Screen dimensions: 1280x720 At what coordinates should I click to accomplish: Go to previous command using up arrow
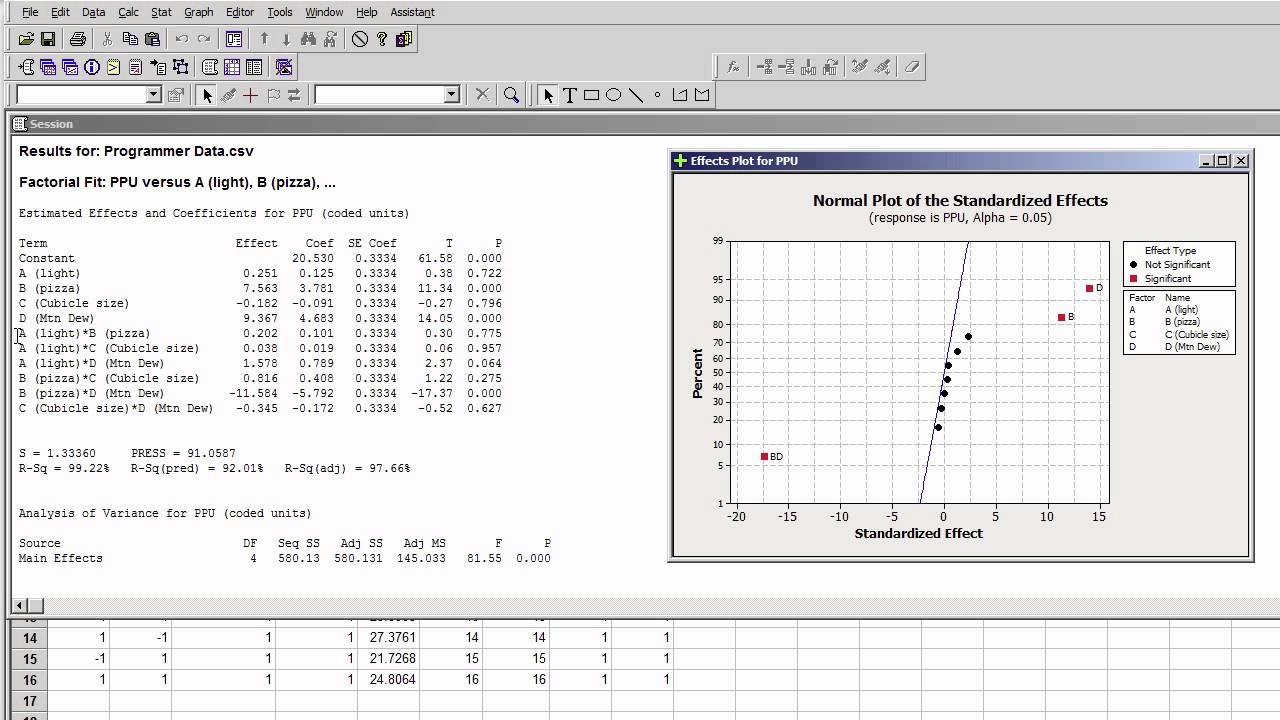[x=264, y=39]
